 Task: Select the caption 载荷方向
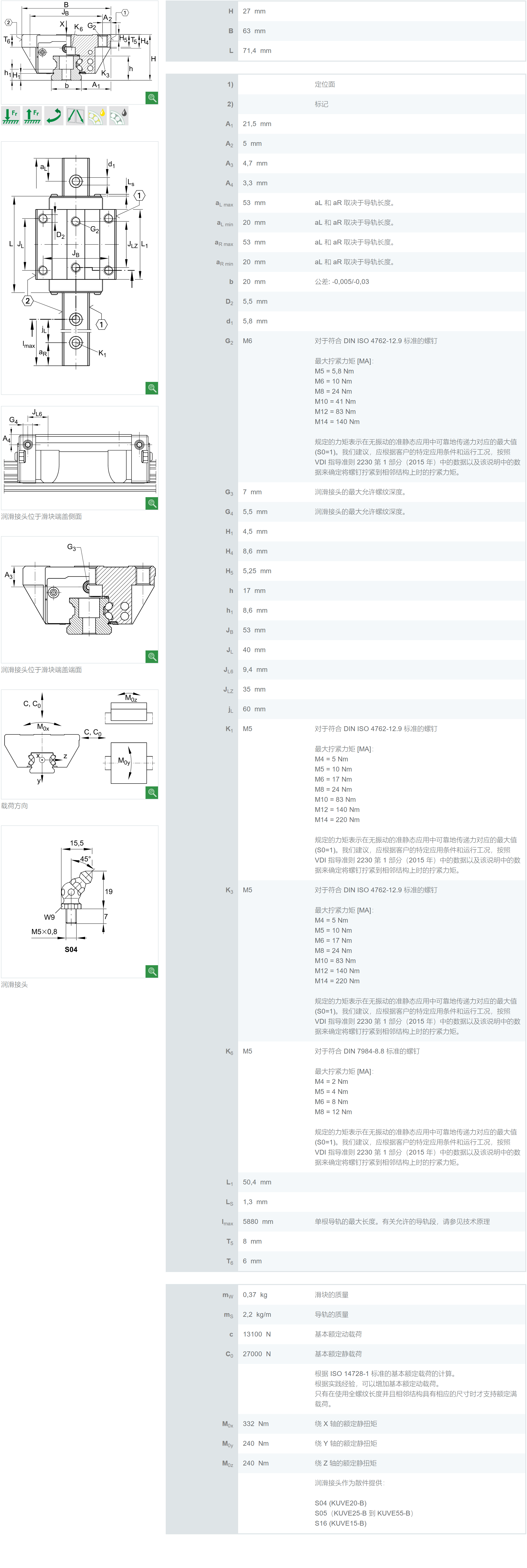click(x=15, y=805)
